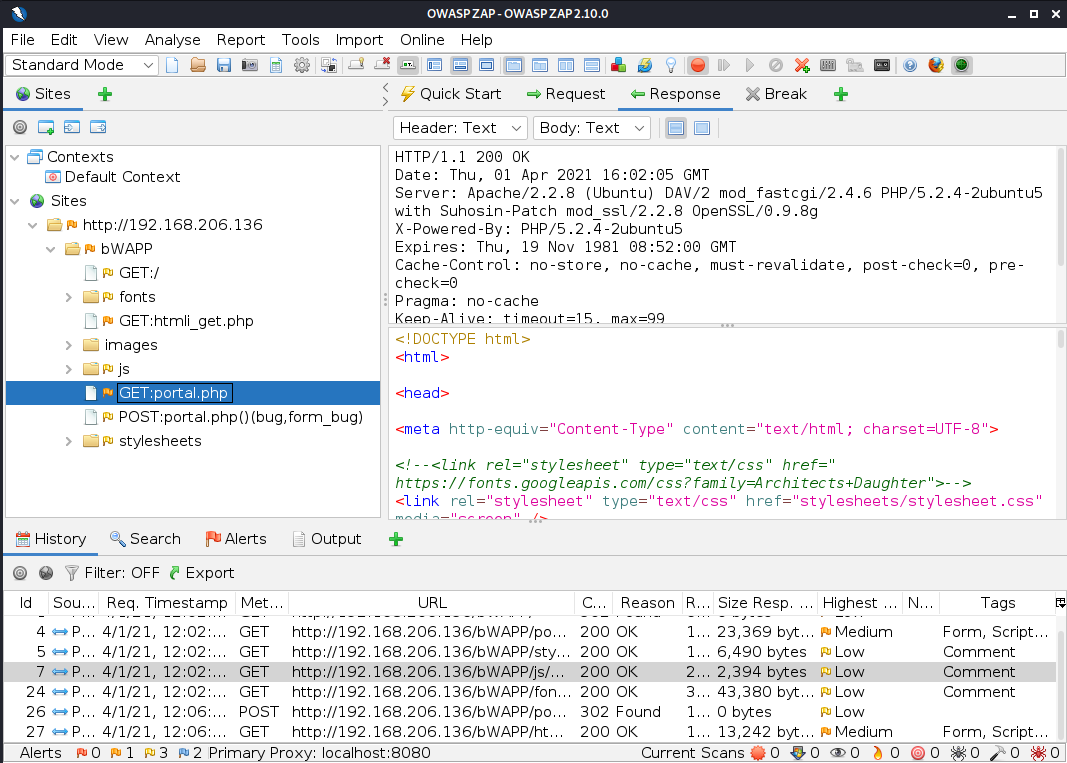This screenshot has width=1067, height=763.
Task: Click the red break-on-all-requests button
Action: tap(697, 65)
